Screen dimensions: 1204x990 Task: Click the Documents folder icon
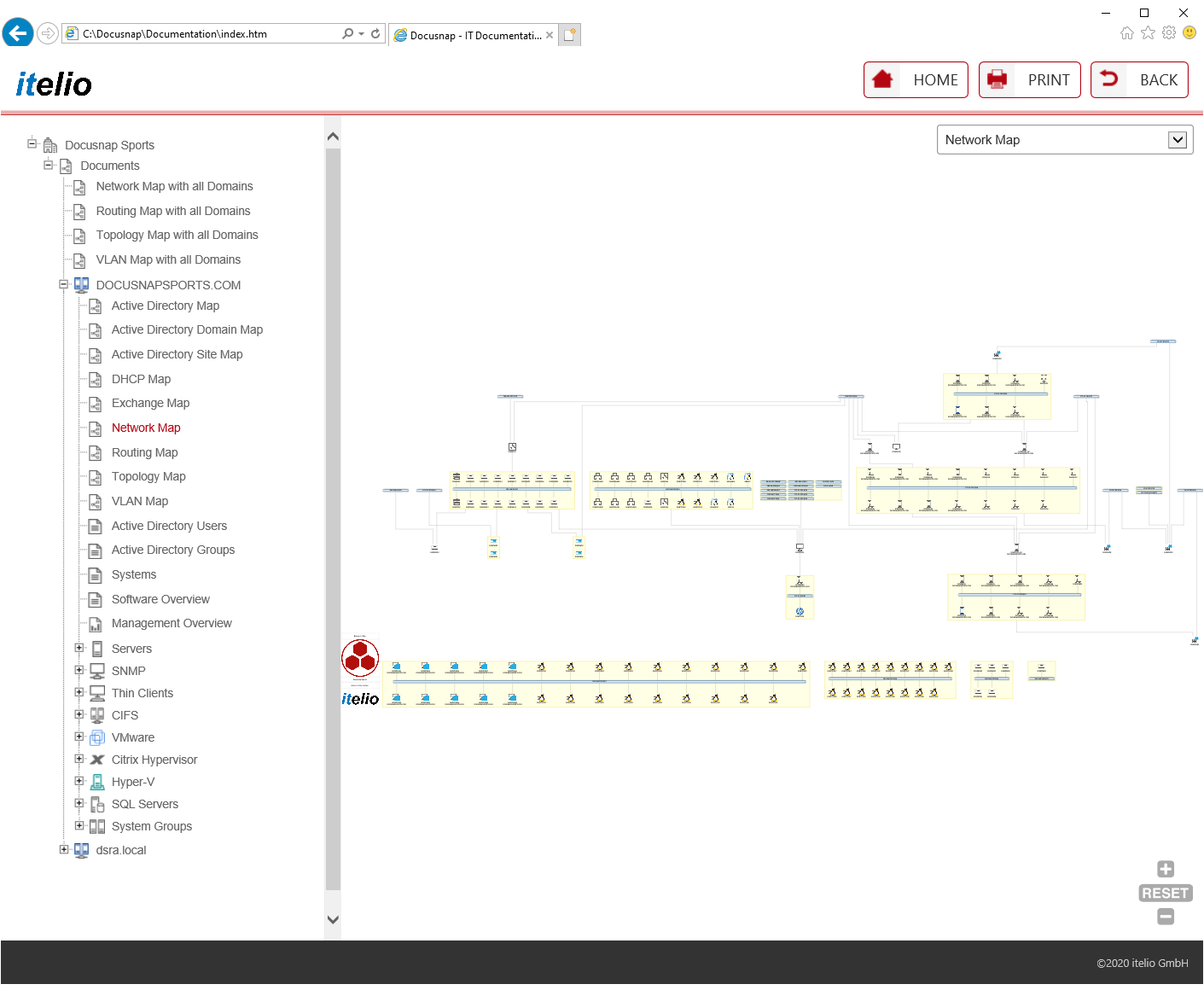coord(66,166)
